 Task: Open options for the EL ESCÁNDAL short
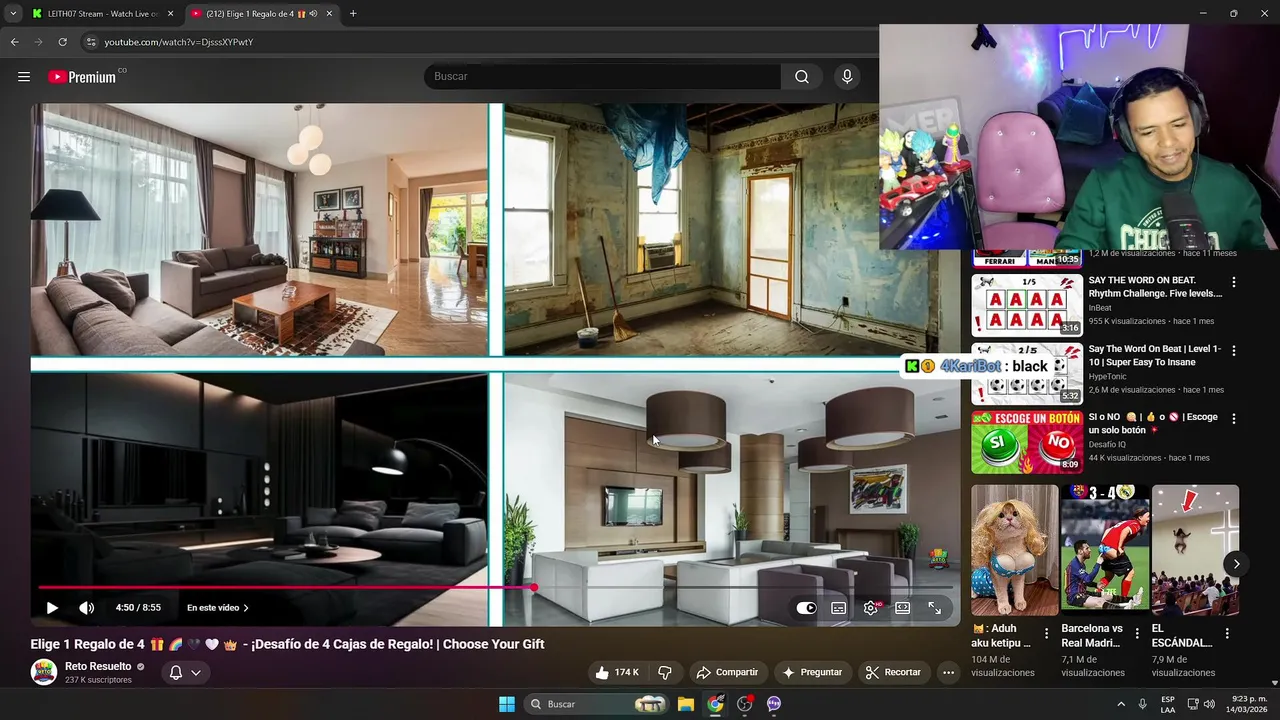(x=1227, y=634)
